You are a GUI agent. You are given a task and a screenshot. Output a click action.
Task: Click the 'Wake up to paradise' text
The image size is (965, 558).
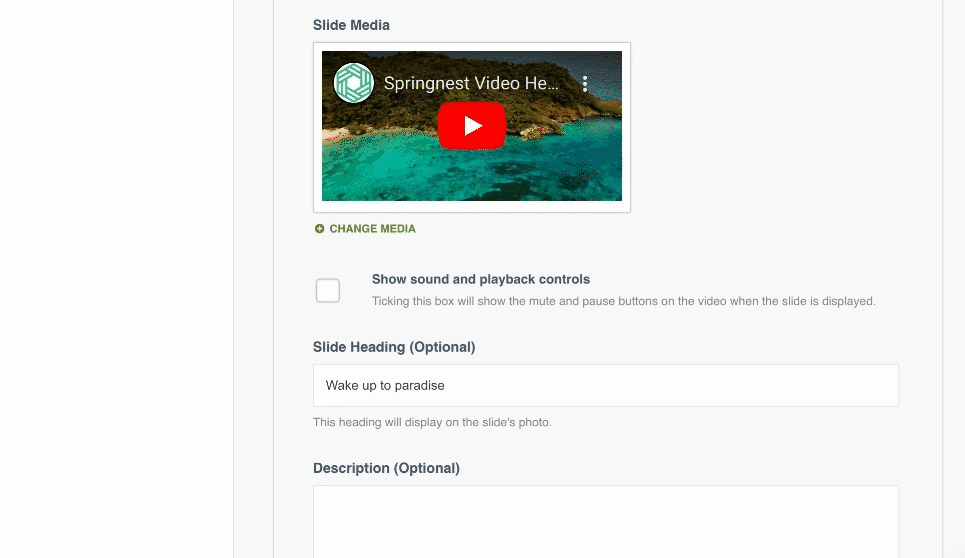[385, 385]
